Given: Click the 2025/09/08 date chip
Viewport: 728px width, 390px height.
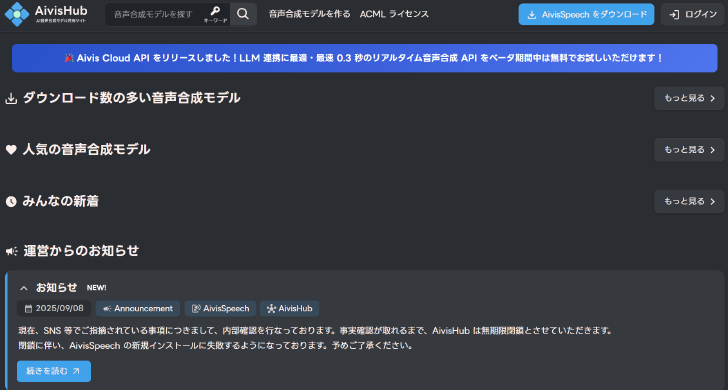Looking at the screenshot, I should pyautogui.click(x=54, y=308).
